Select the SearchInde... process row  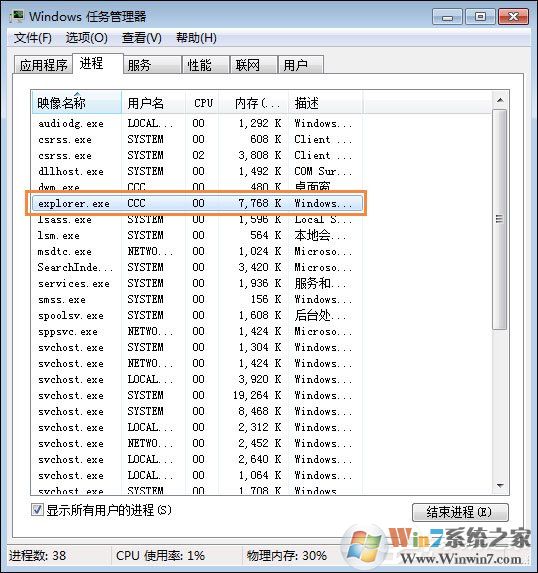[x=197, y=268]
